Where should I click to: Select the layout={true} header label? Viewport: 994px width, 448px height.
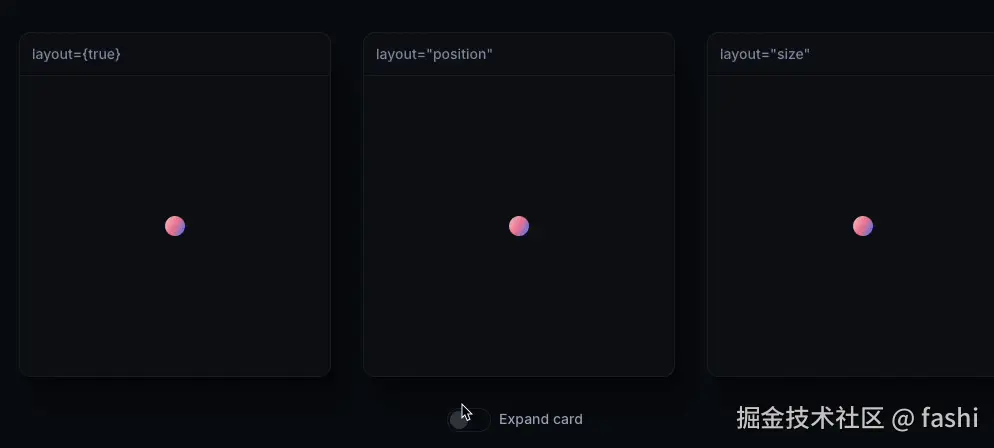tap(76, 54)
